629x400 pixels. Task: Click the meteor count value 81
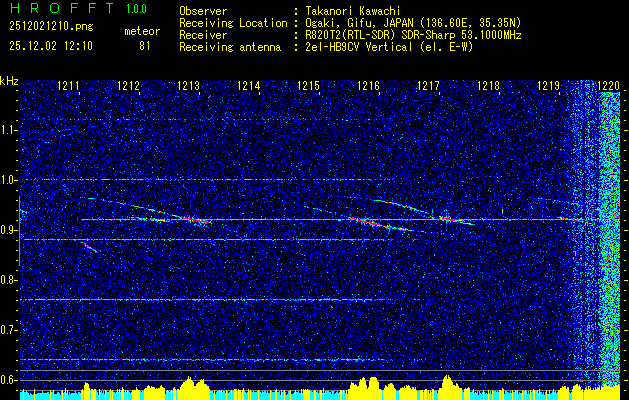click(x=144, y=46)
